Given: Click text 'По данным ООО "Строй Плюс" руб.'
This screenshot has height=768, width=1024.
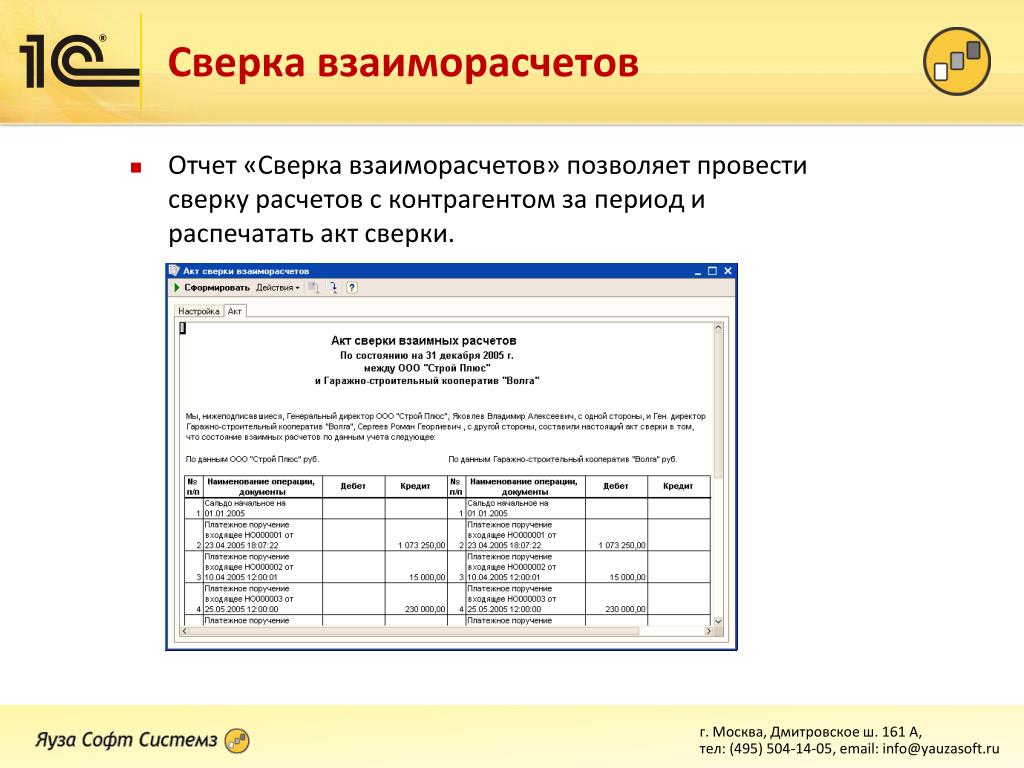Looking at the screenshot, I should click(x=252, y=460).
